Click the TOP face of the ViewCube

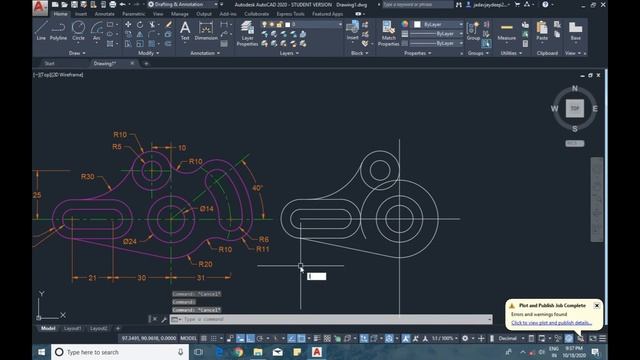click(575, 109)
